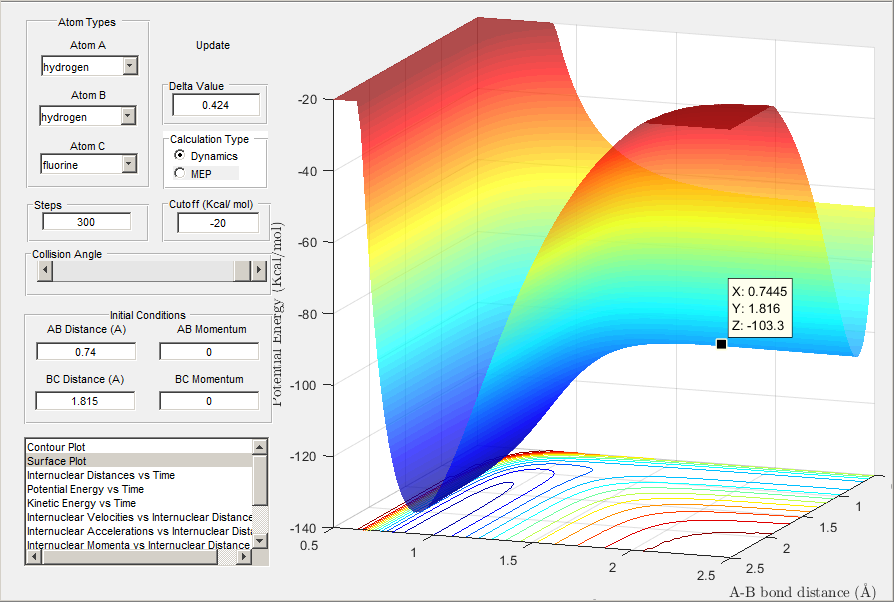This screenshot has height=602, width=894.
Task: Select Surface Plot in the list
Action: 139,461
